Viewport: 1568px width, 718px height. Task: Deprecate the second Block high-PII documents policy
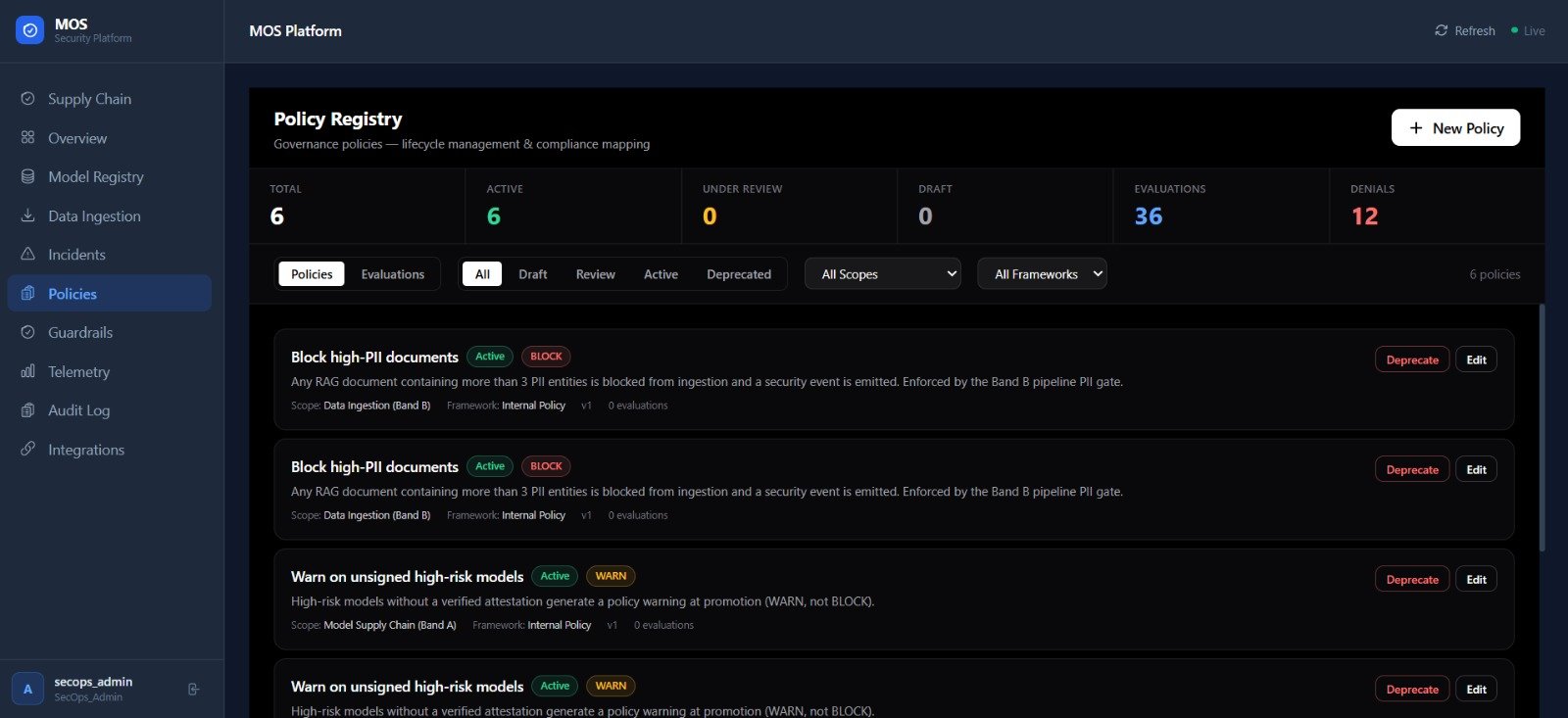tap(1412, 469)
